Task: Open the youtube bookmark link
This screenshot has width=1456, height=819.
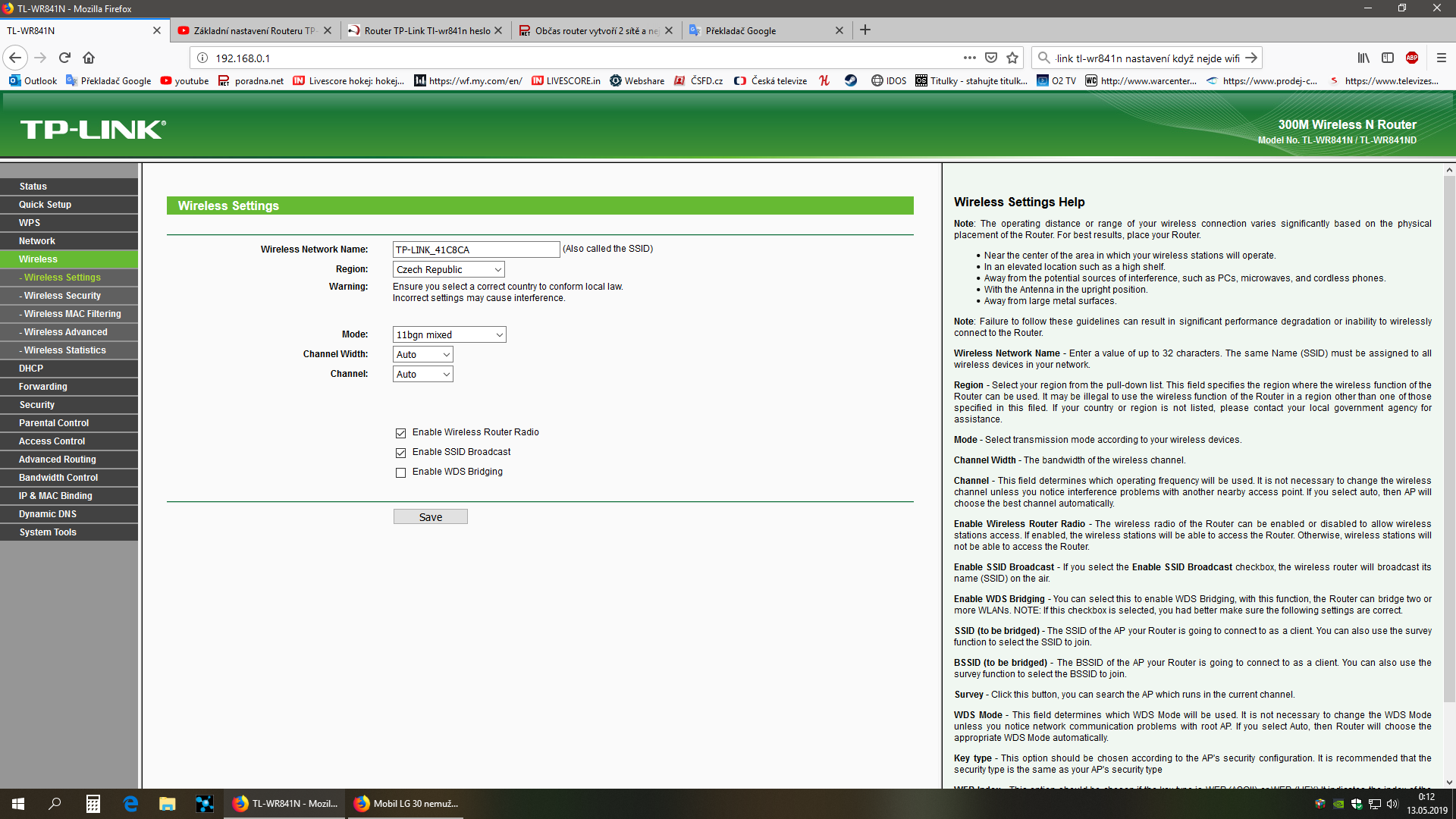Action: click(184, 81)
